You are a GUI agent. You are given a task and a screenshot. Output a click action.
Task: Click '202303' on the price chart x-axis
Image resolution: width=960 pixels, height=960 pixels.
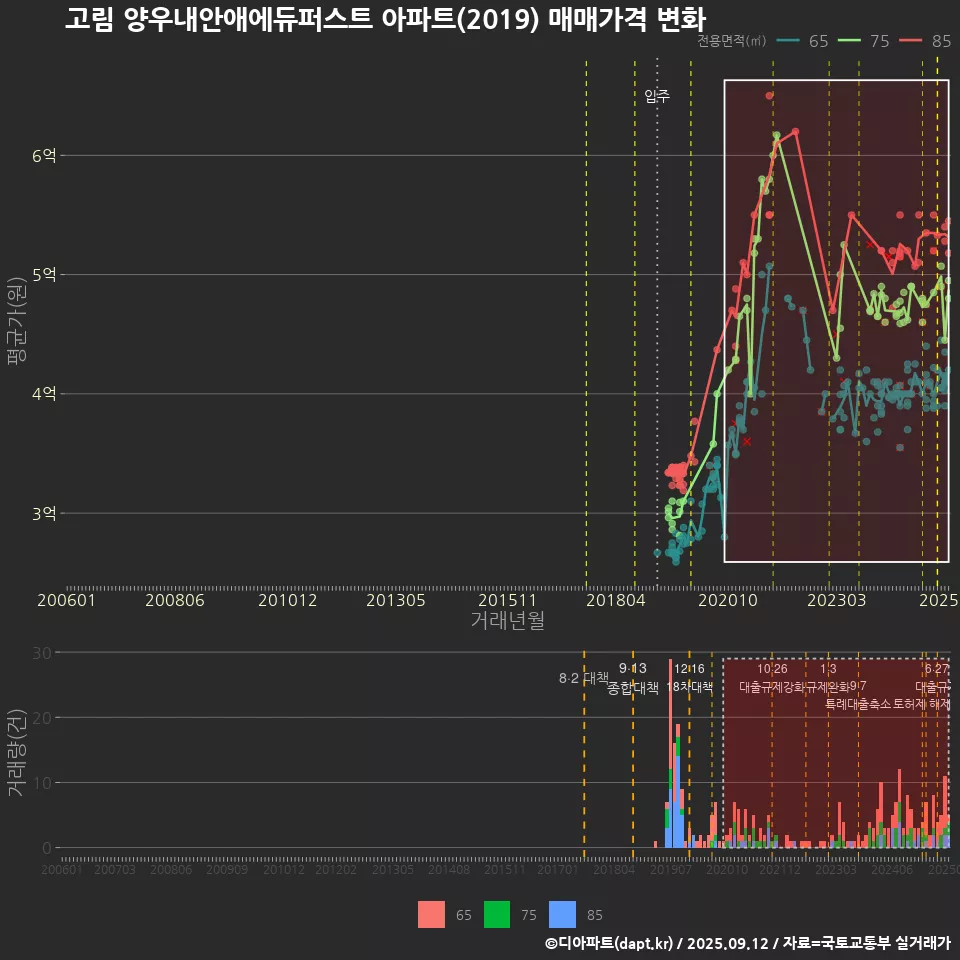[836, 600]
